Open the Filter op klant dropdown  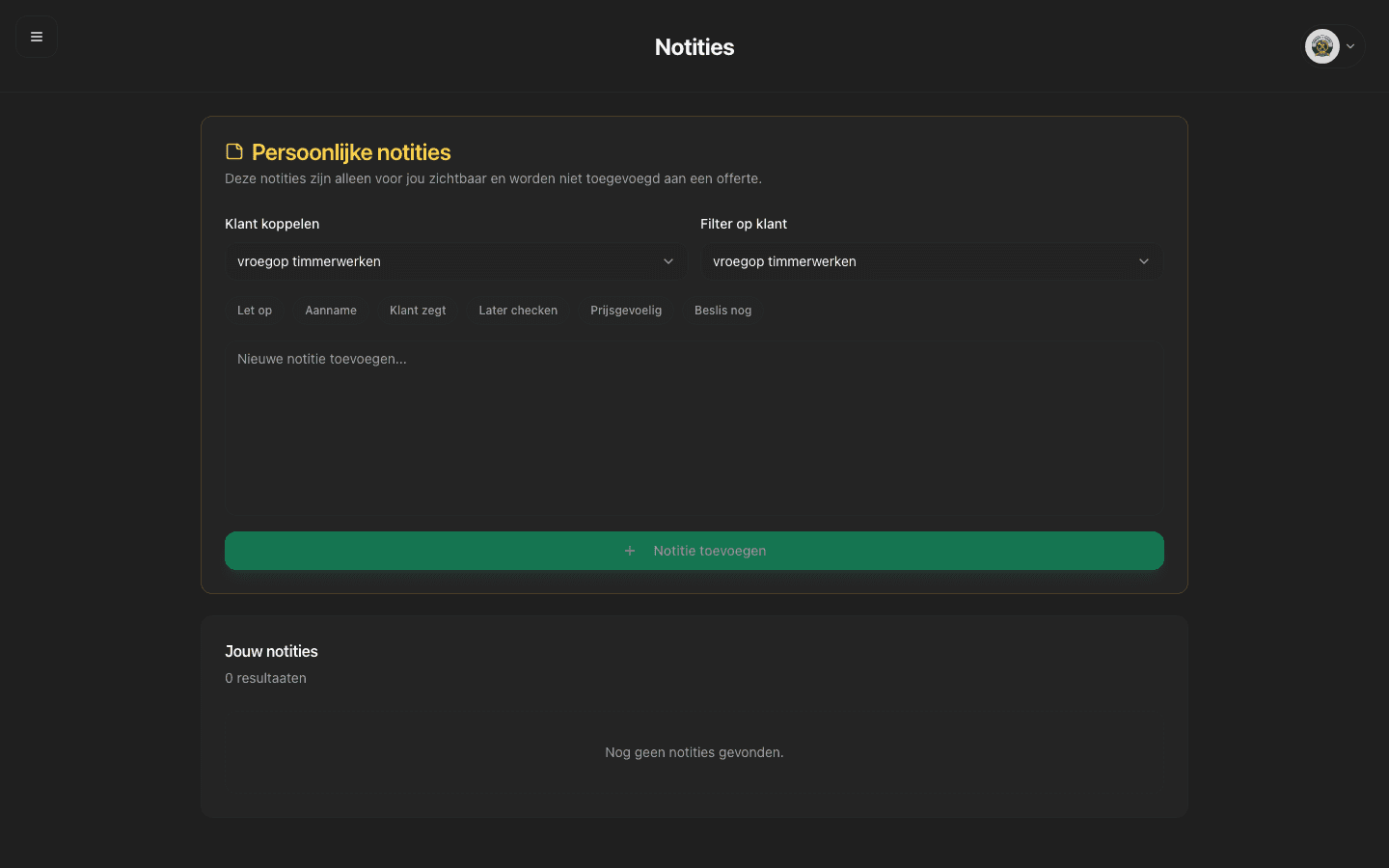click(931, 261)
